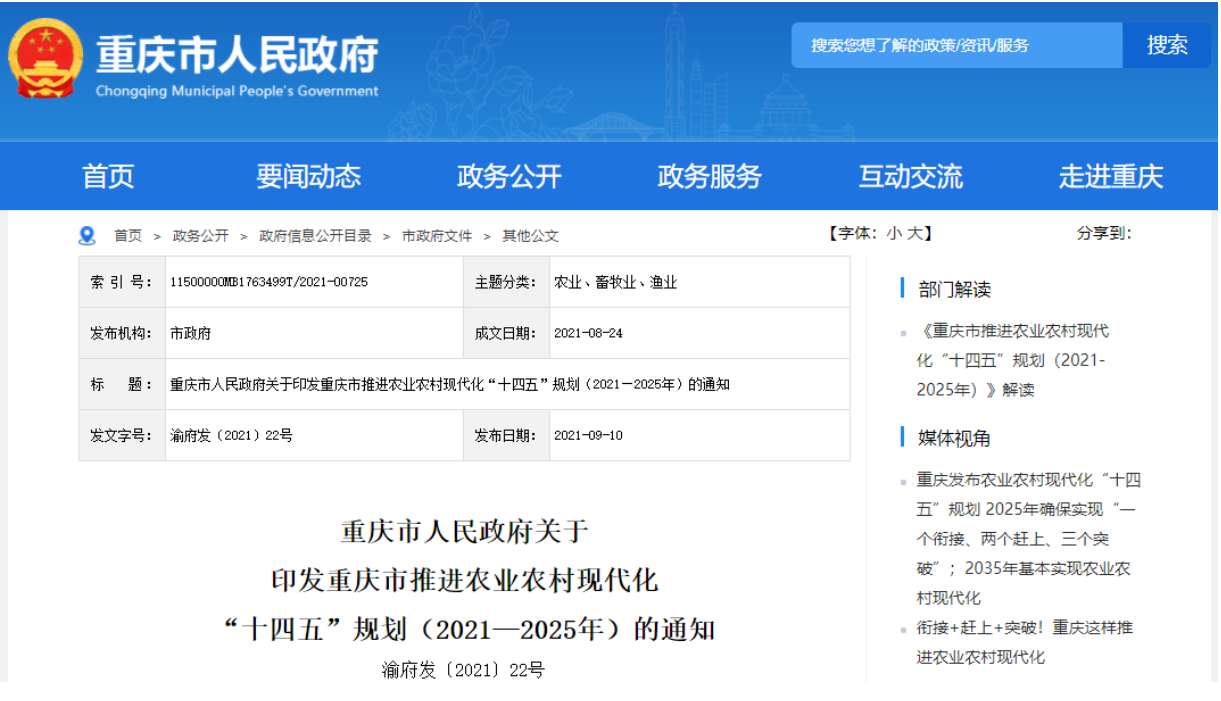Click the national emblem logo
This screenshot has width=1221, height=701.
[x=46, y=58]
